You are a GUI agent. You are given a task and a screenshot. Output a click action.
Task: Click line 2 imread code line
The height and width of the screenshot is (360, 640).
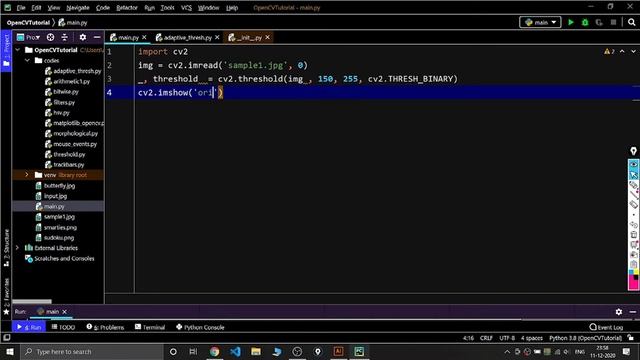click(223, 65)
